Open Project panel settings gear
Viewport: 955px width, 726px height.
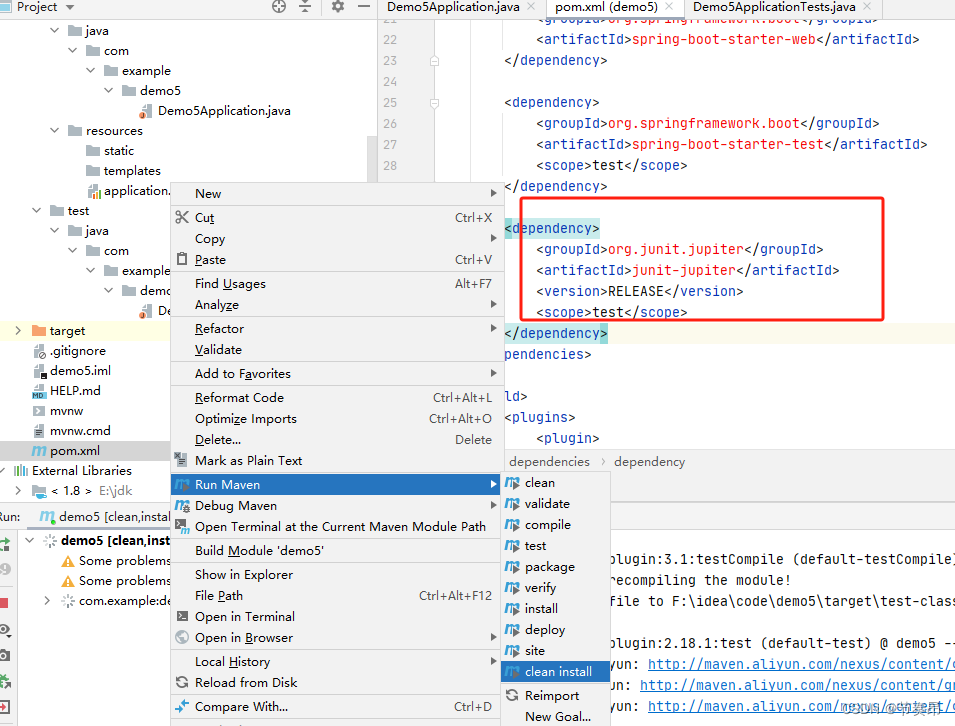(x=337, y=7)
